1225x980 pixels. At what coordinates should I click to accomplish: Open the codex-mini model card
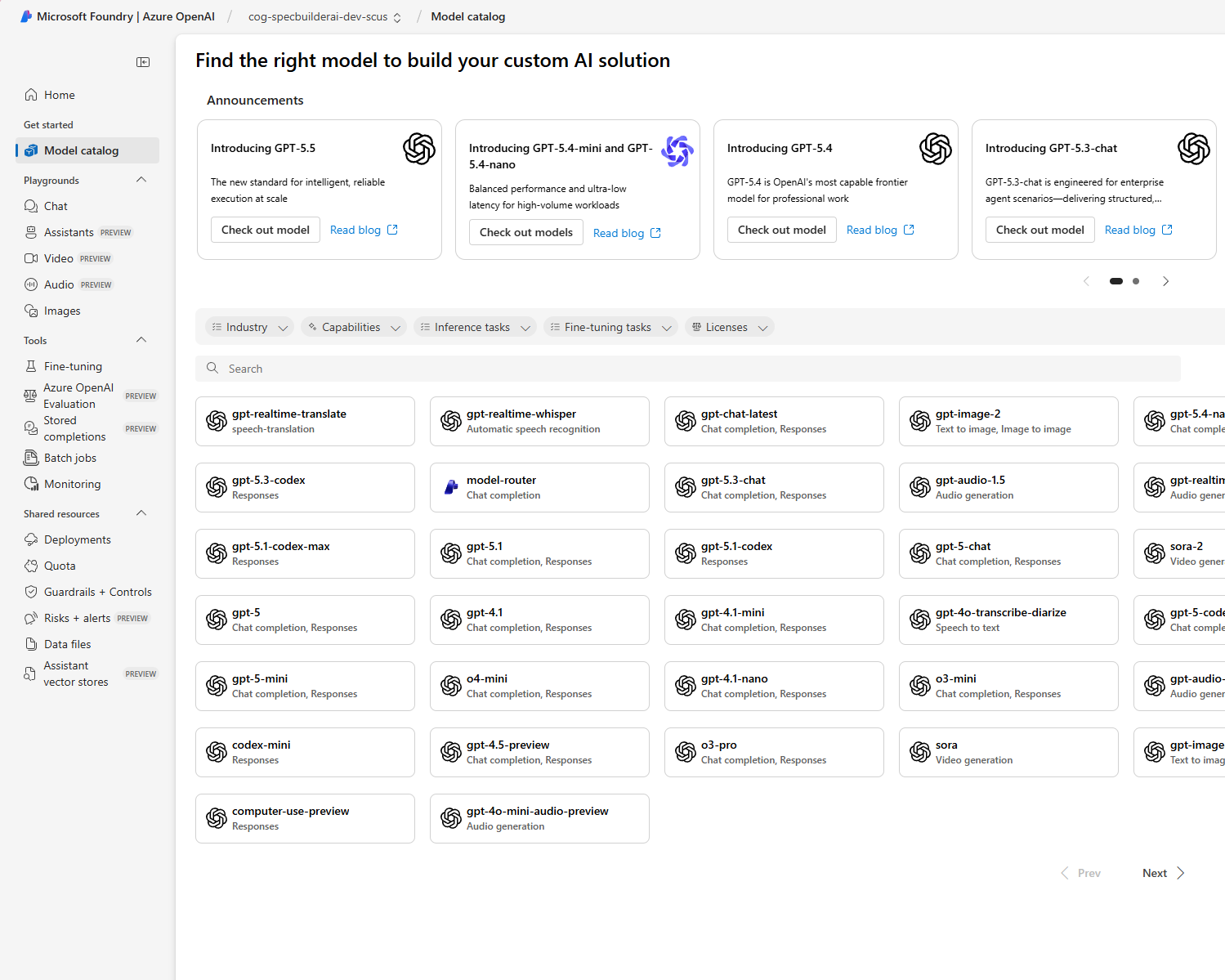(305, 752)
